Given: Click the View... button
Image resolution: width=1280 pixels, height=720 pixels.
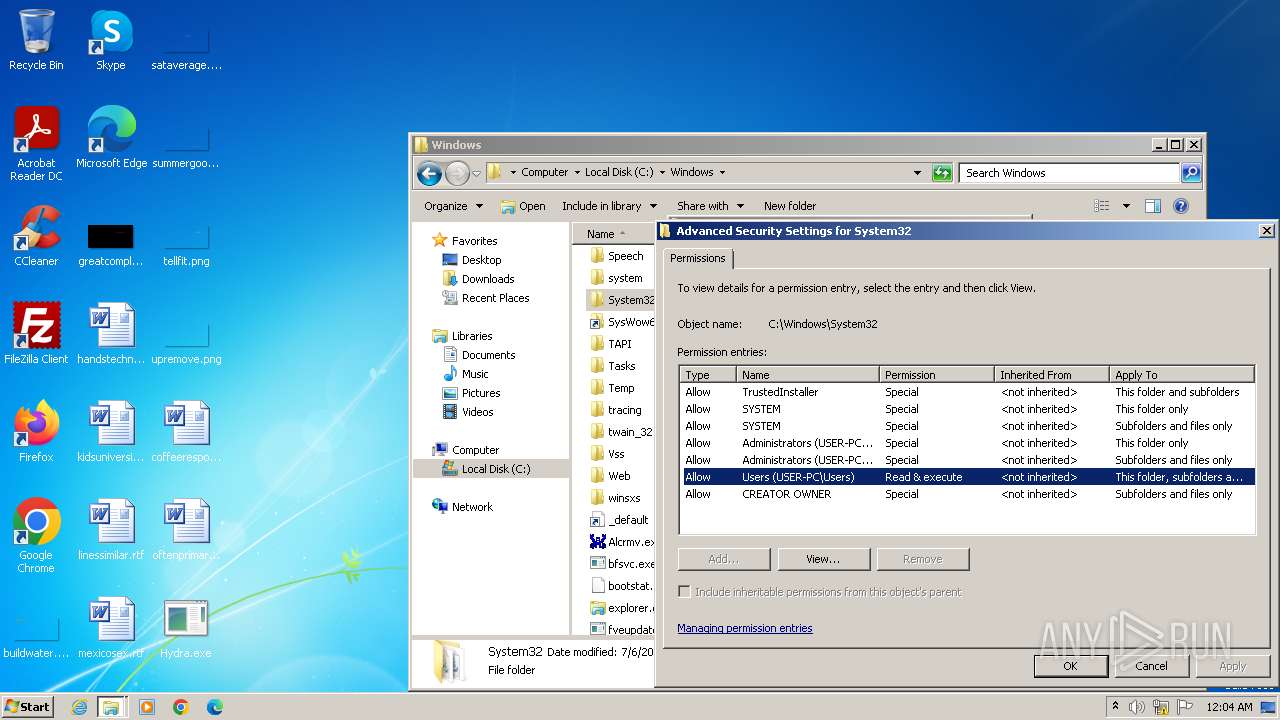Looking at the screenshot, I should point(824,559).
